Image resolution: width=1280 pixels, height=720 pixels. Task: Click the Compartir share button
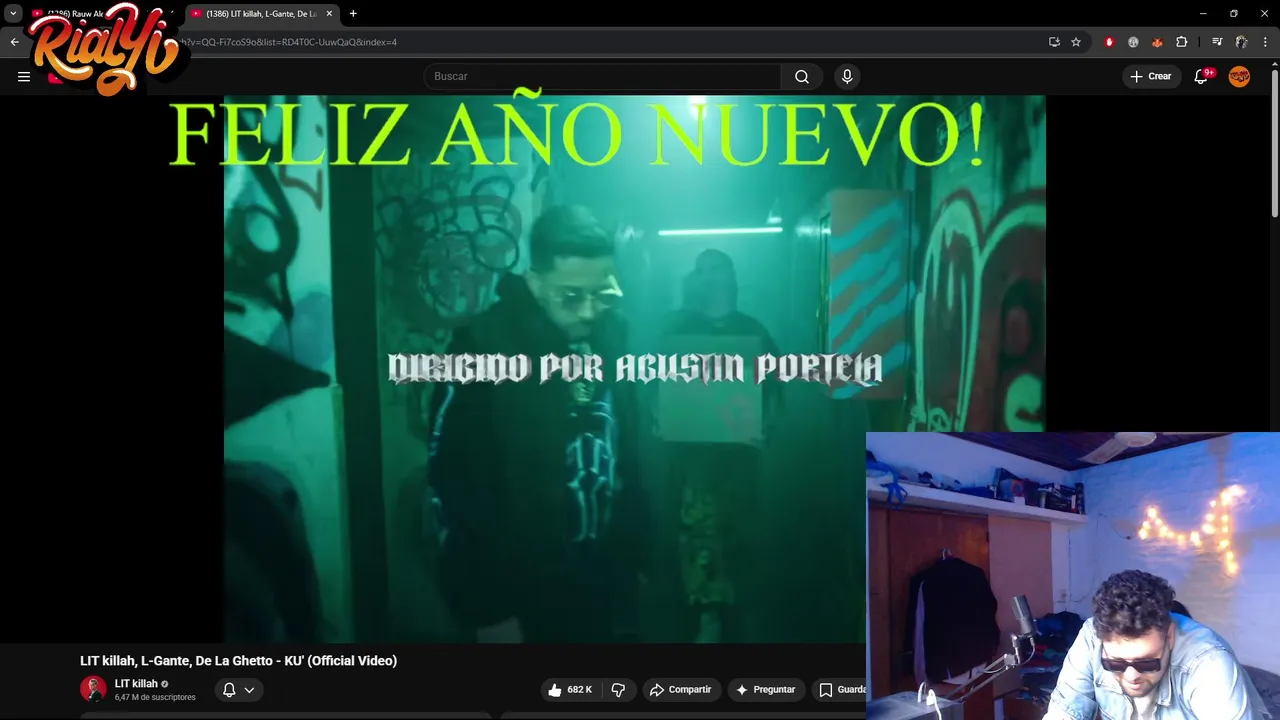[681, 690]
